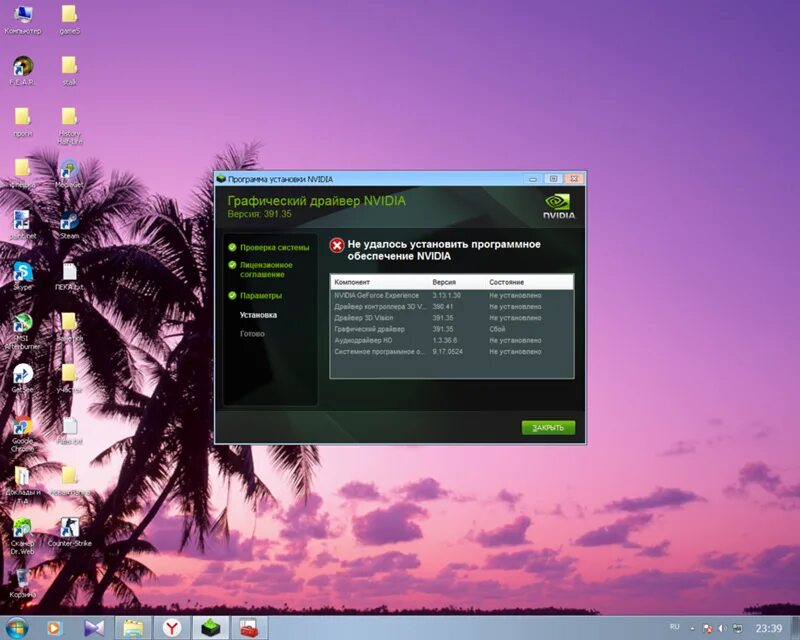Click the 390.41 version cell
This screenshot has width=800, height=640.
click(442, 307)
